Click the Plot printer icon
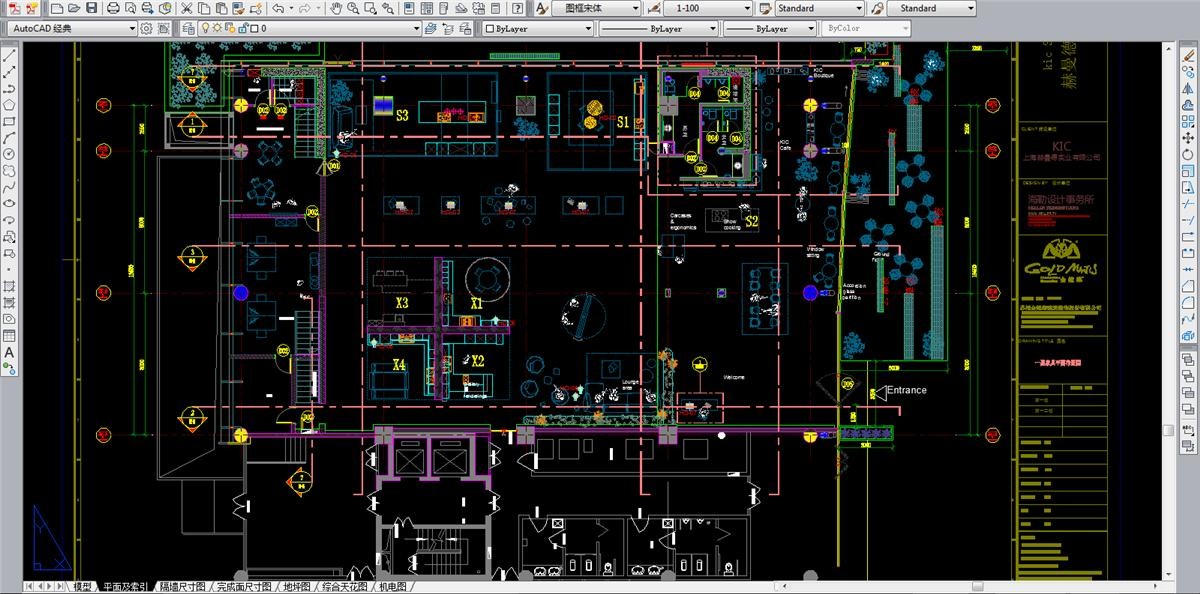The width and height of the screenshot is (1200, 594). pos(113,8)
